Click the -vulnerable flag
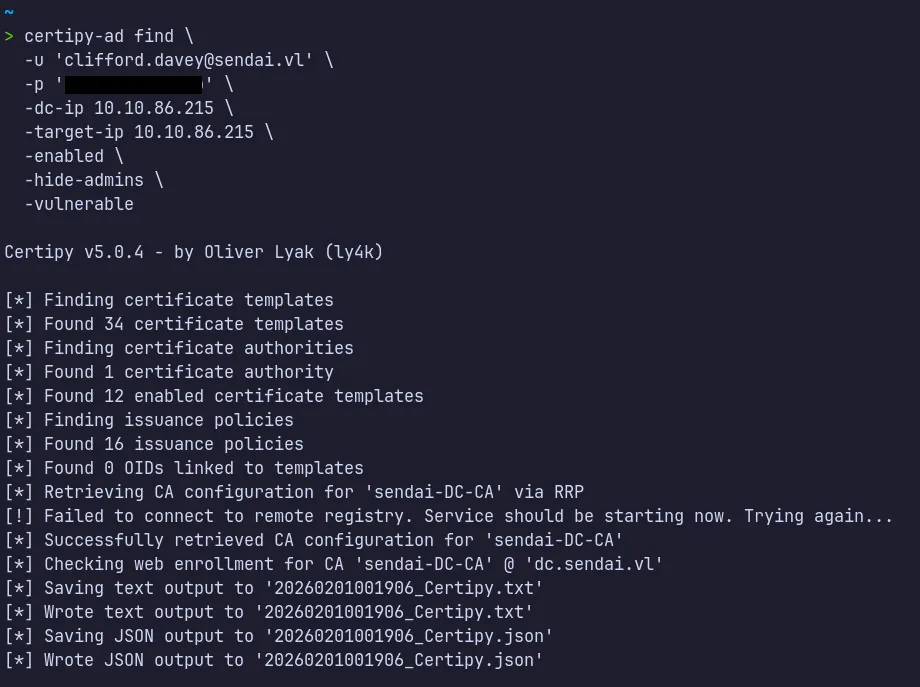Viewport: 920px width, 687px height. [79, 204]
